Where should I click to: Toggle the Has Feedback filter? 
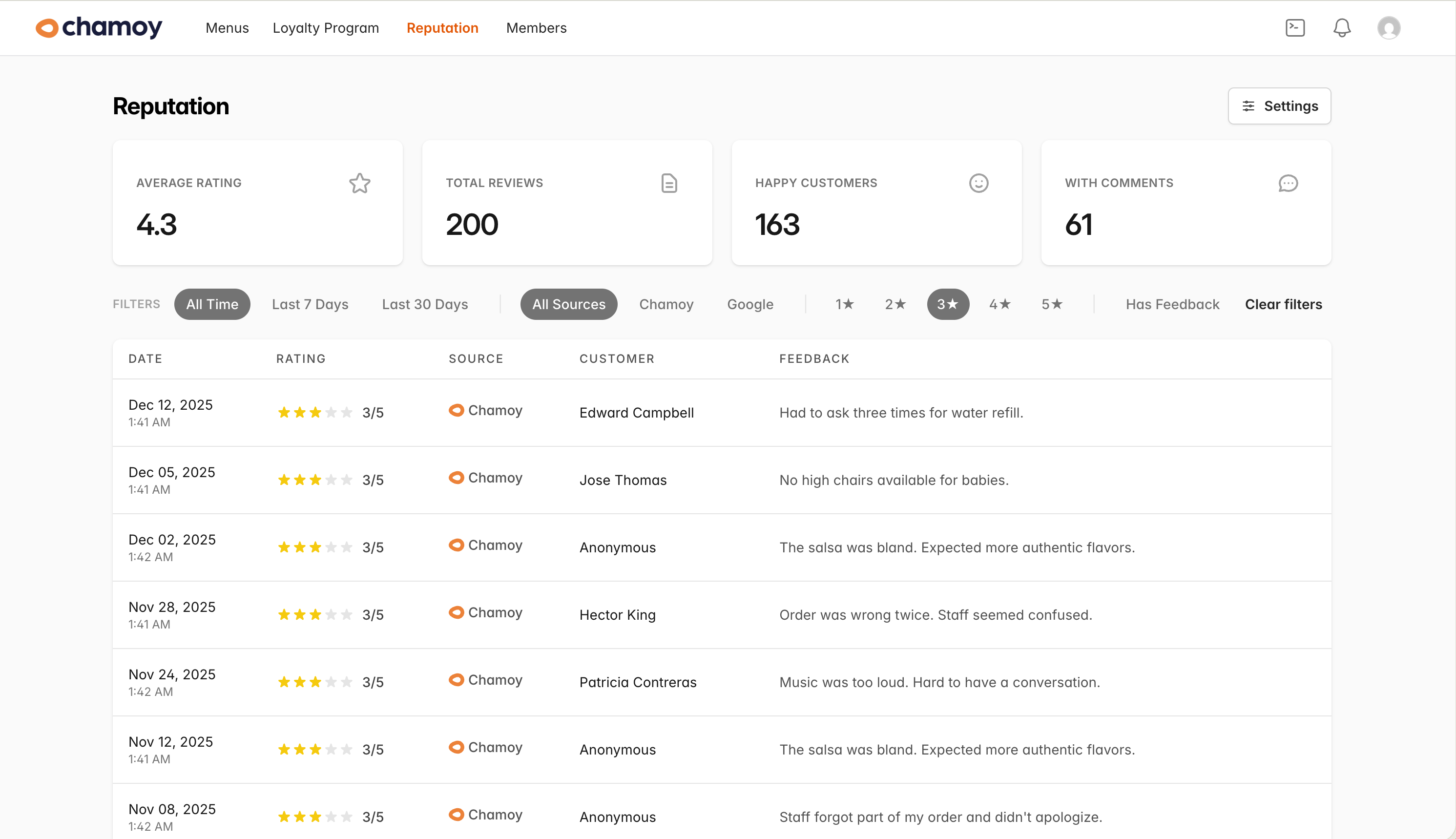(1172, 304)
